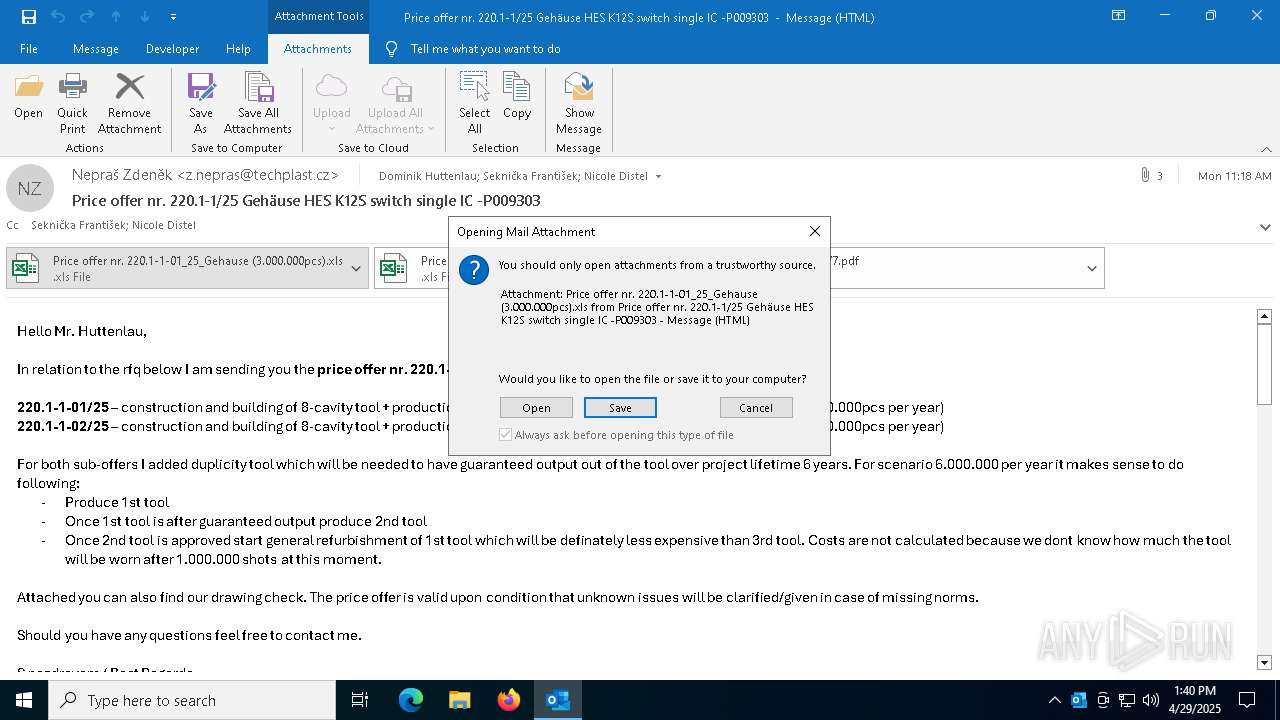Open the File menu tab
This screenshot has width=1280, height=720.
(29, 49)
